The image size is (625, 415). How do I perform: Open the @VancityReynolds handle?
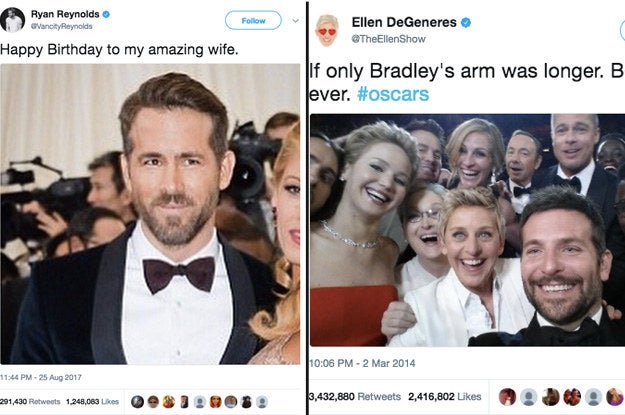pos(62,26)
